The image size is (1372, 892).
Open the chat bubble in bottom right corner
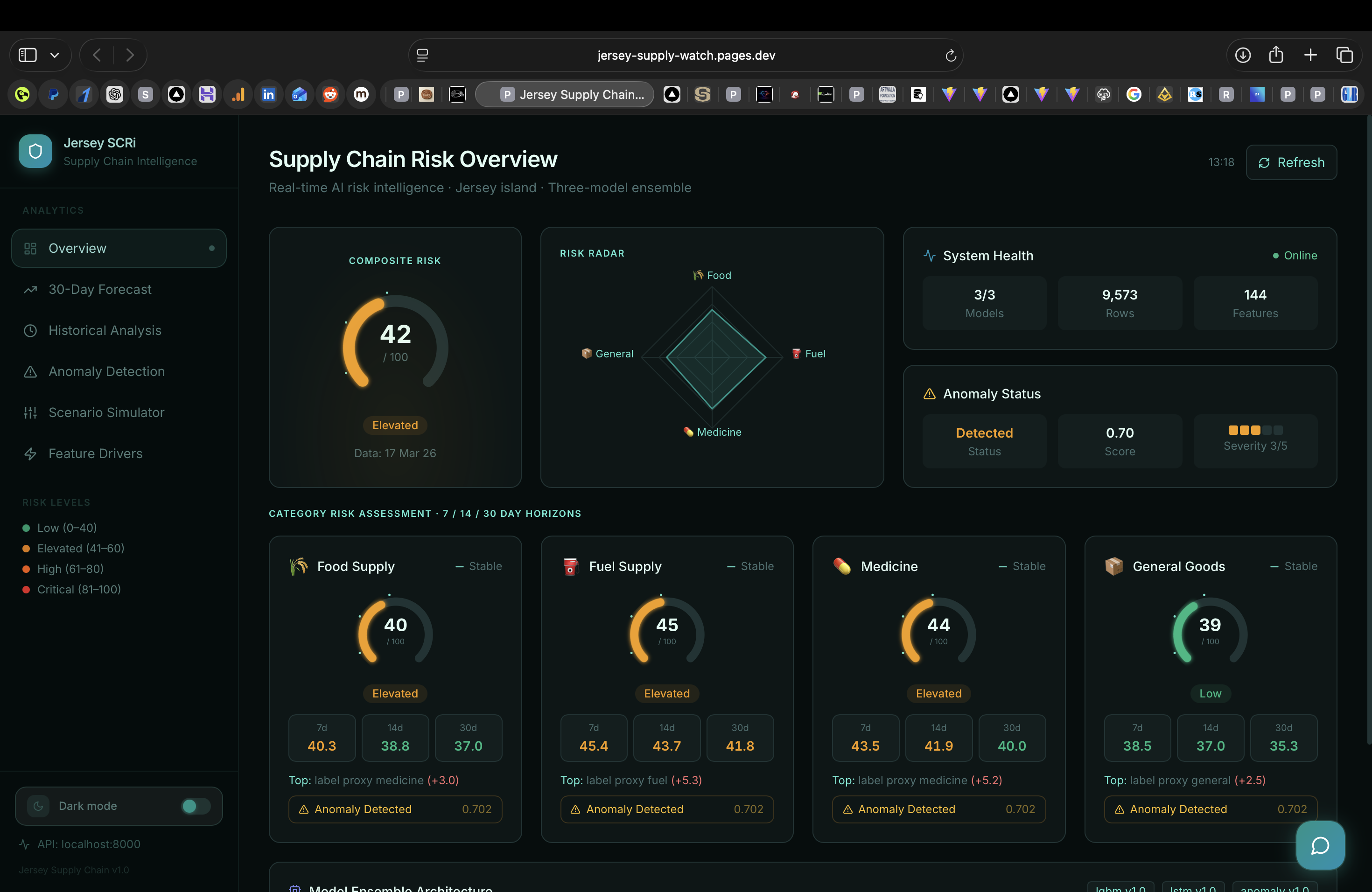click(x=1320, y=845)
